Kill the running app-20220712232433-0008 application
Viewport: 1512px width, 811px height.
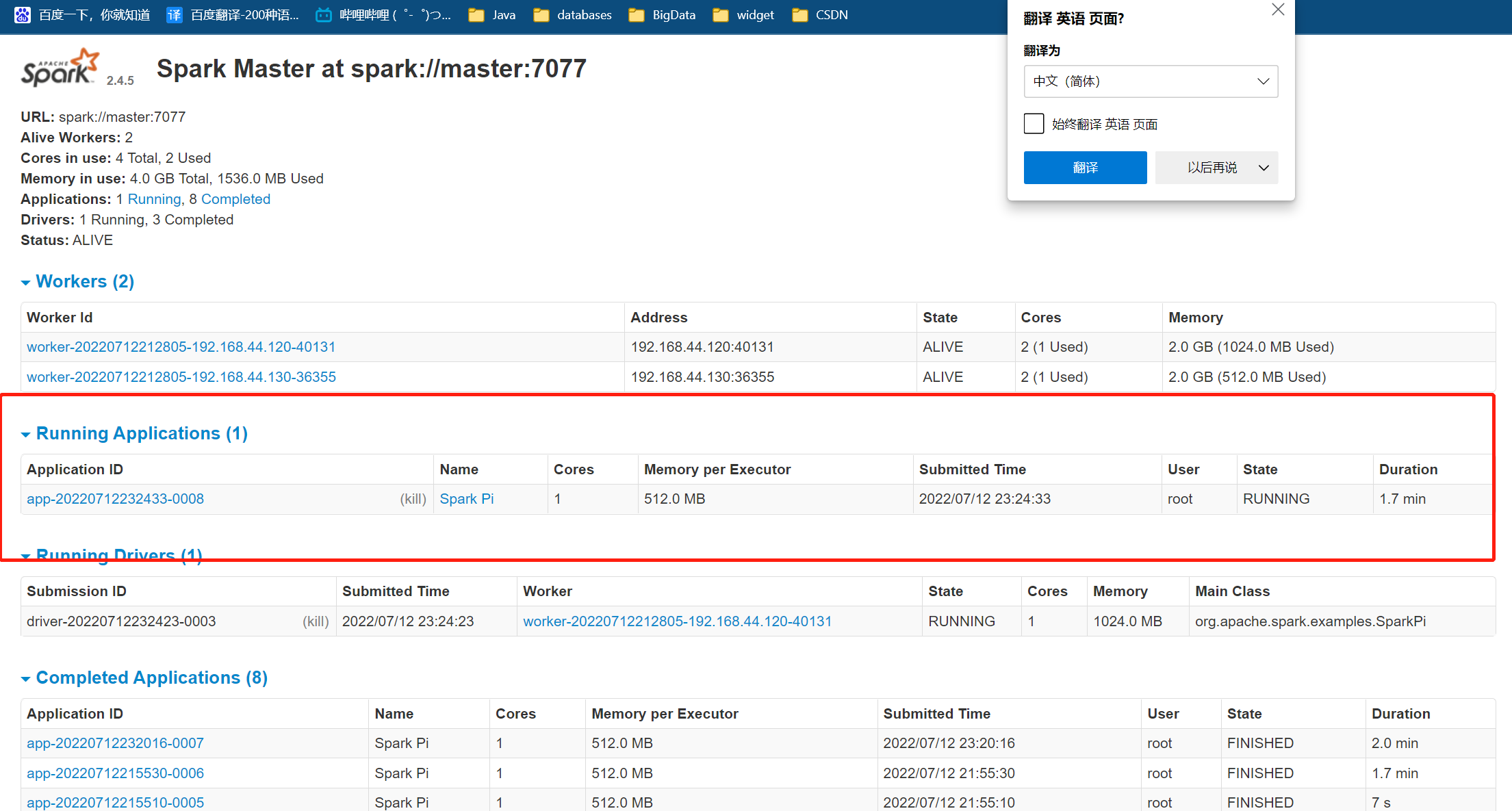pyautogui.click(x=413, y=499)
